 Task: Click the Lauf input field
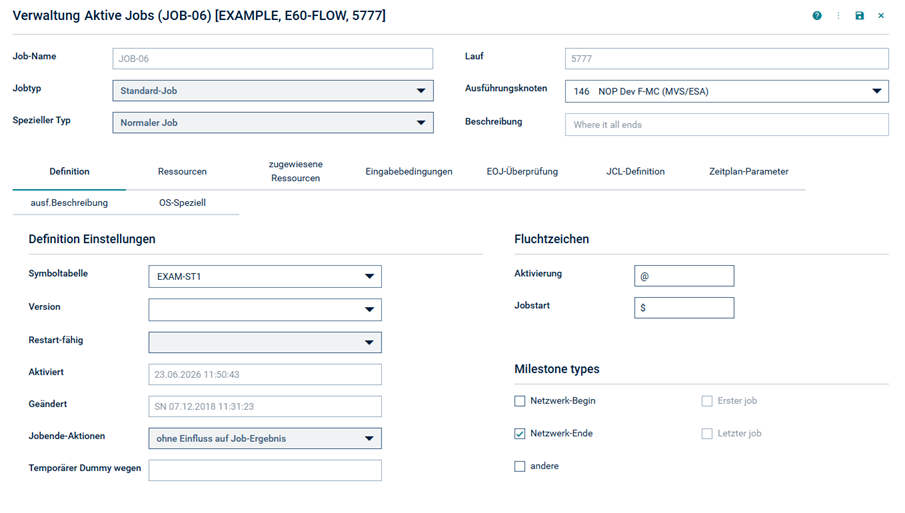pyautogui.click(x=727, y=58)
